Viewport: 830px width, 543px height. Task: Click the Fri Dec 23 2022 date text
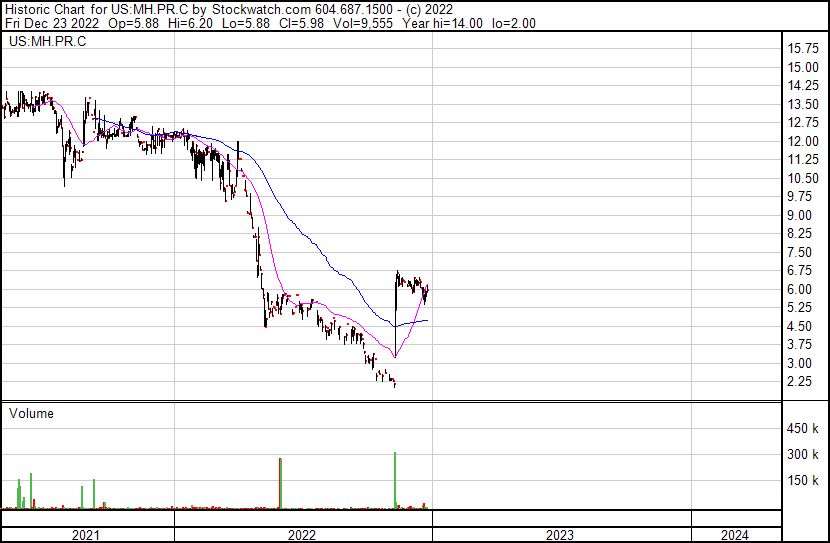(x=52, y=24)
